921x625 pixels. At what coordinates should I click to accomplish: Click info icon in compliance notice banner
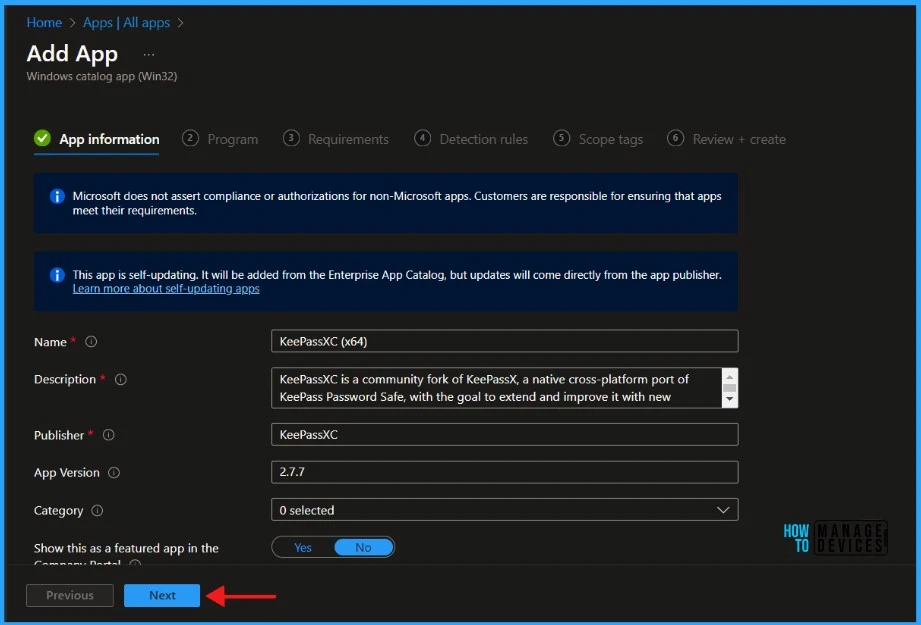[x=57, y=196]
